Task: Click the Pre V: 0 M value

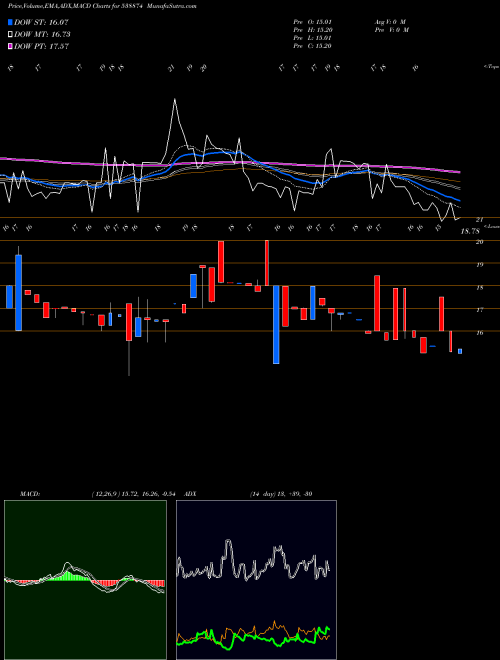Action: pos(392,30)
